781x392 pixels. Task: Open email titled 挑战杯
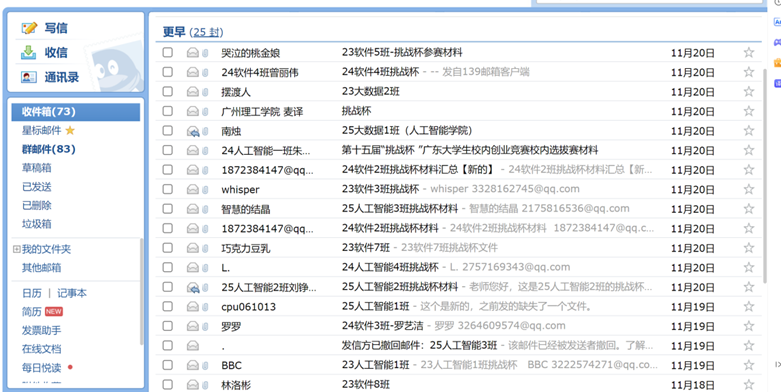tap(357, 111)
